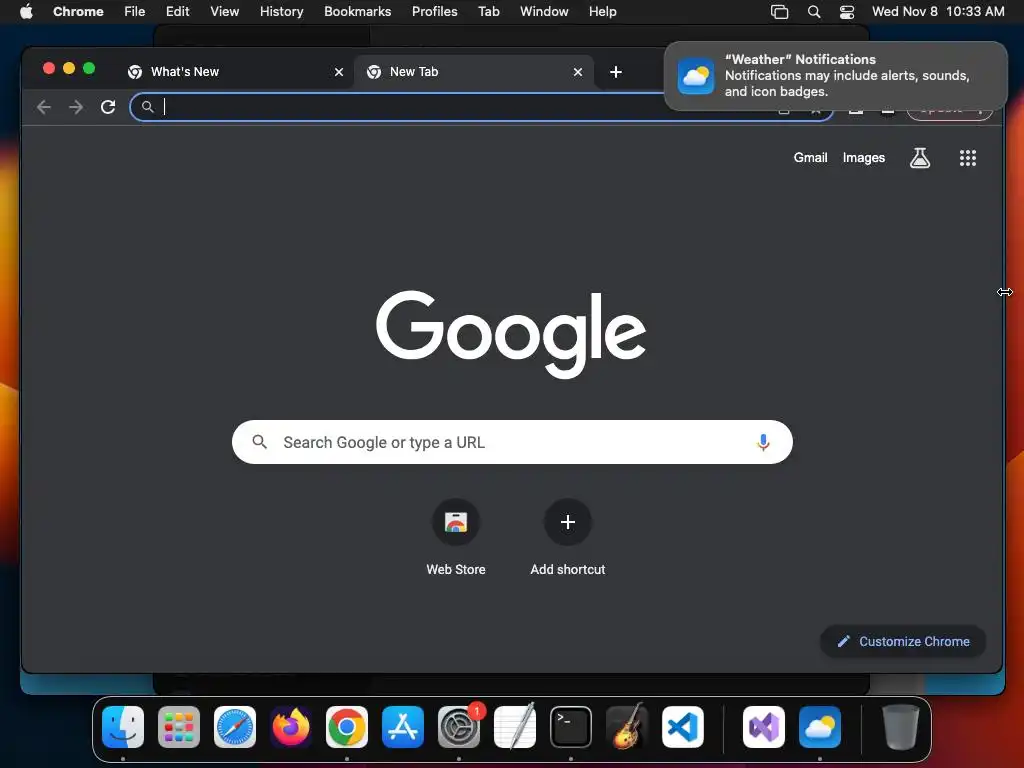Screen dimensions: 1024x768
Task: Click the date and time in menu bar
Action: [x=938, y=12]
